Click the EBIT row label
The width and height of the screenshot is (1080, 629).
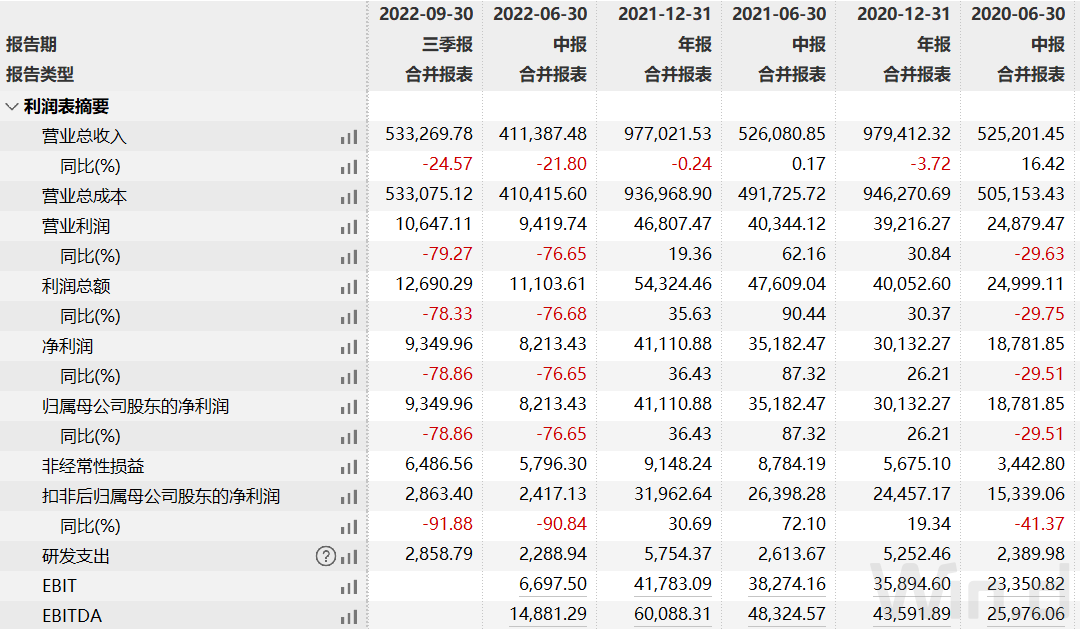tap(59, 586)
